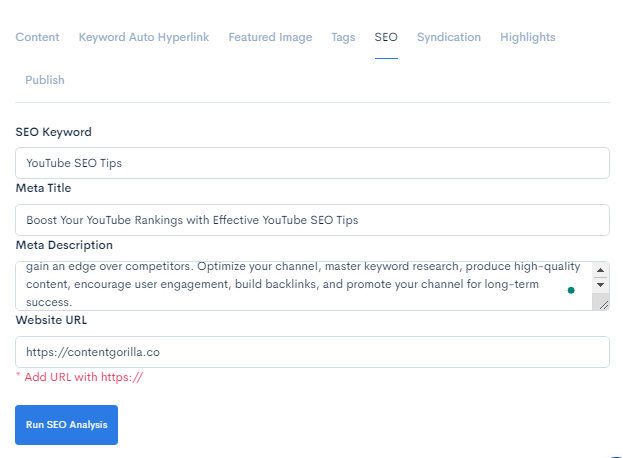Screen dimensions: 623x458
Task: Click the Meta Description scroll up arrow
Action: tap(600, 270)
